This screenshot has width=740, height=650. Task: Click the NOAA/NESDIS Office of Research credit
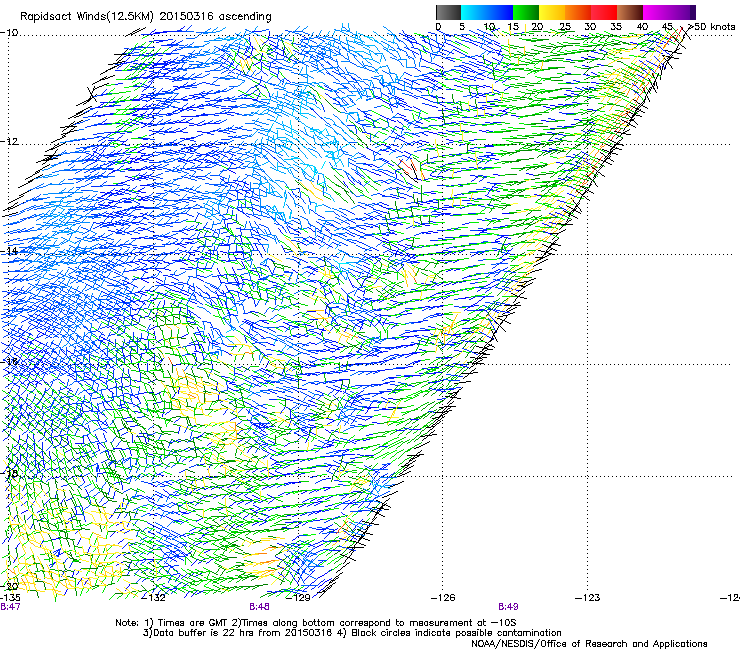click(x=589, y=643)
